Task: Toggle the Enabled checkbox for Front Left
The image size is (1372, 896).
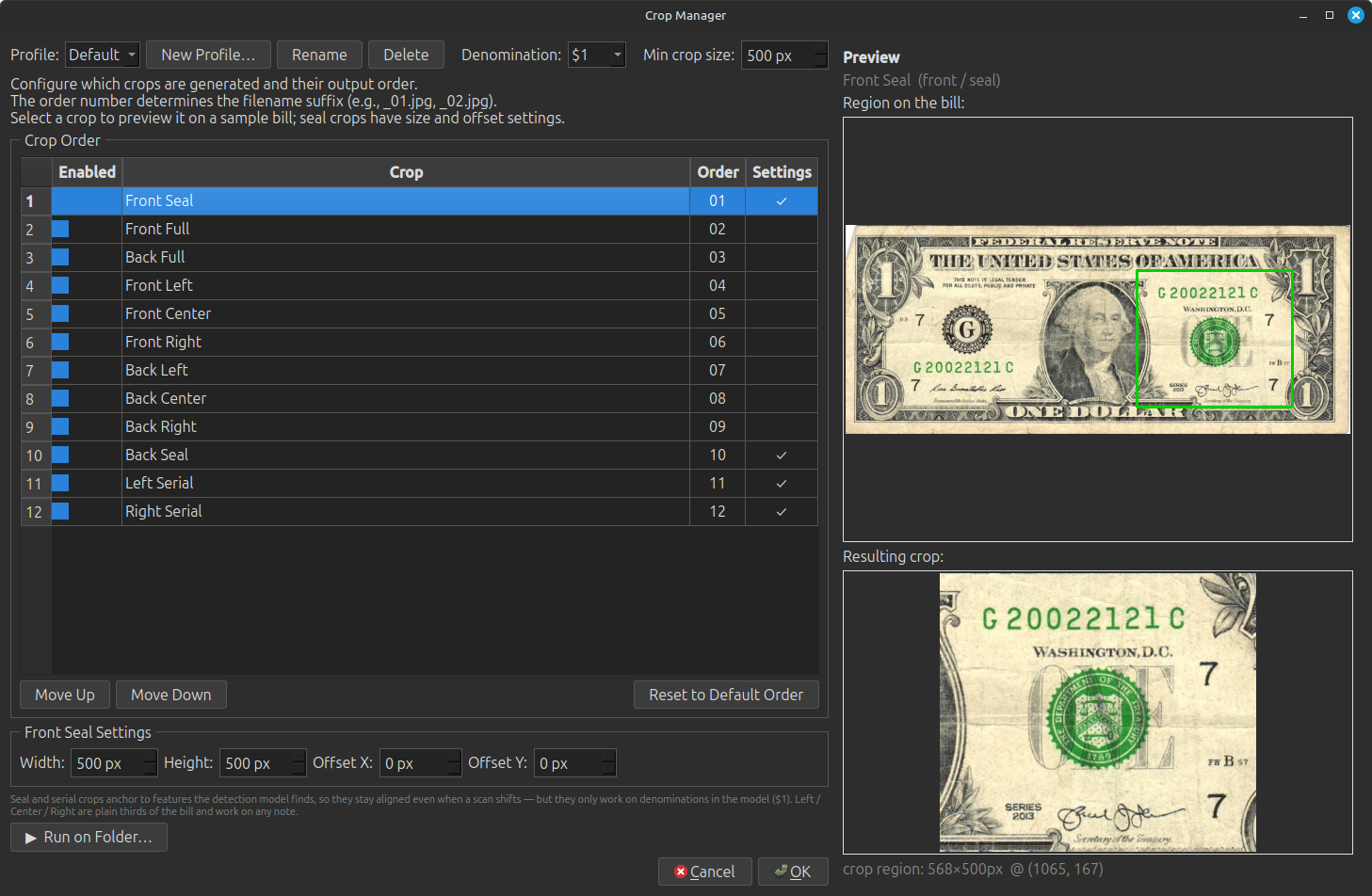Action: pos(60,285)
